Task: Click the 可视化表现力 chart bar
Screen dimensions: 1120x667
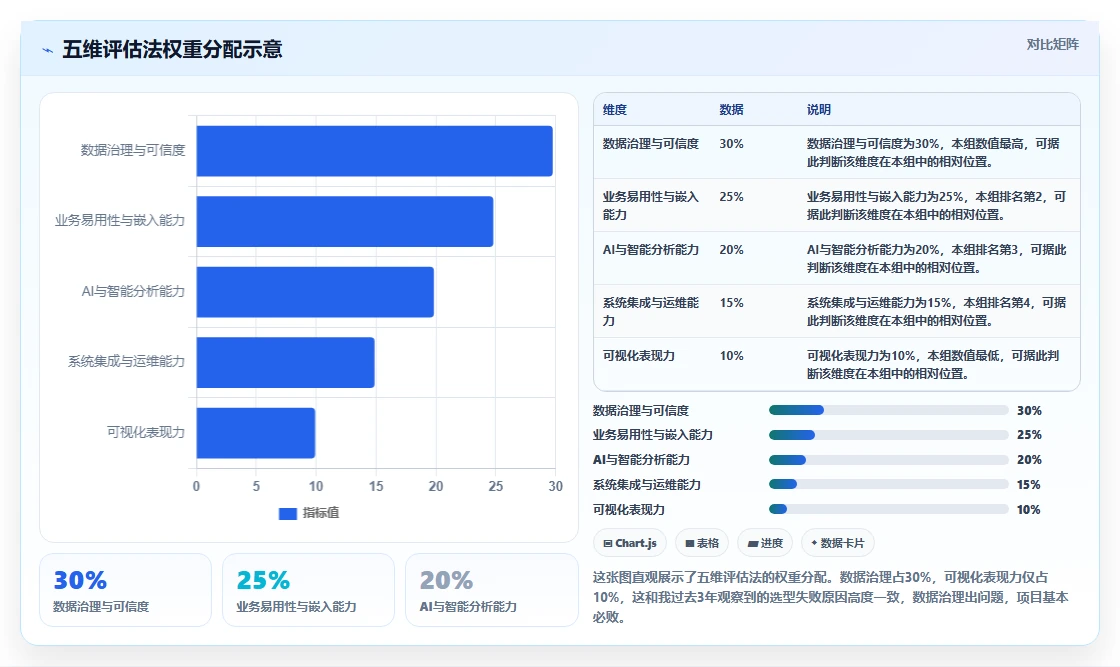Action: (256, 433)
